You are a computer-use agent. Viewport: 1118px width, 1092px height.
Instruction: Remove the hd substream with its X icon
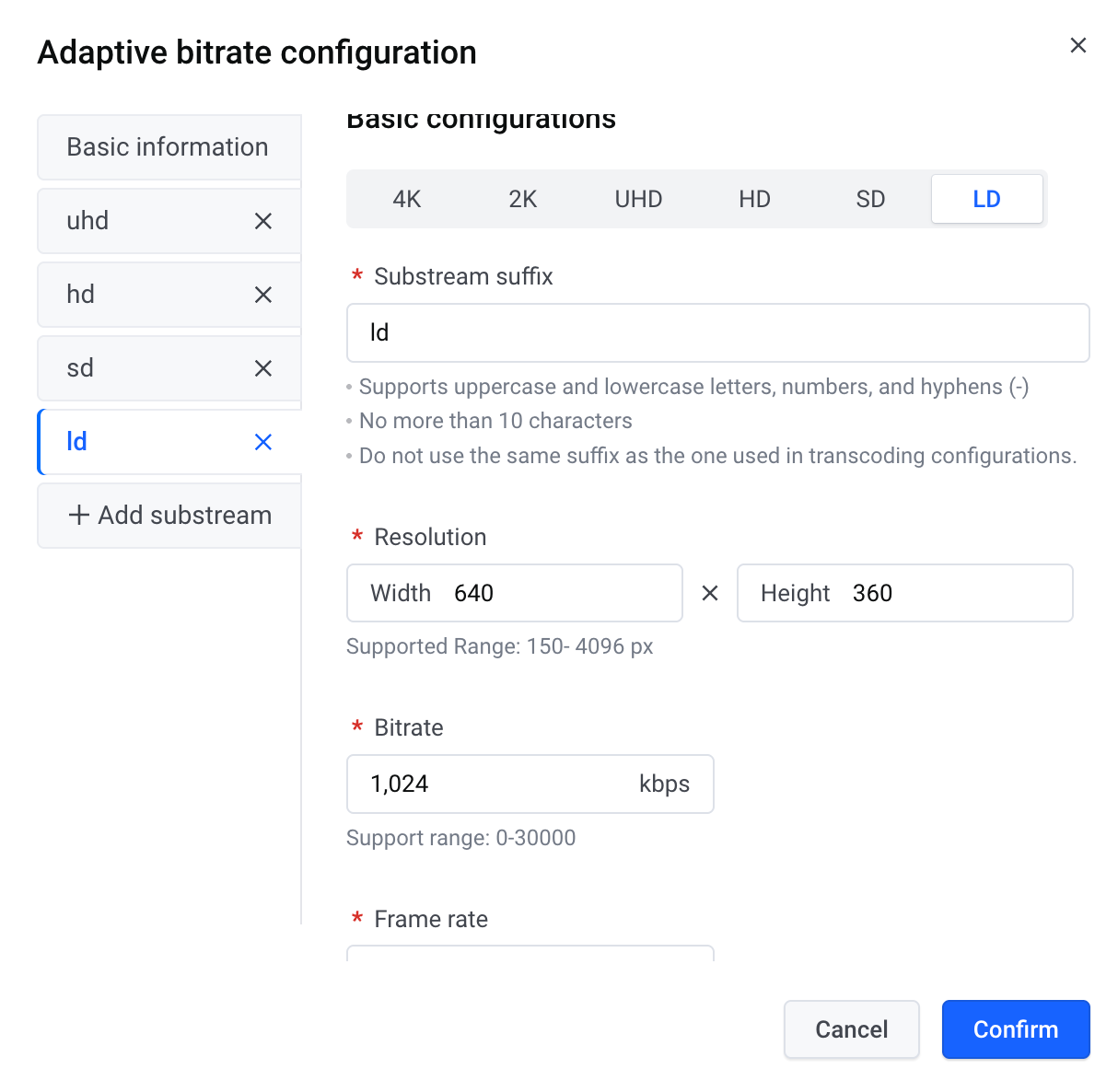click(x=263, y=295)
